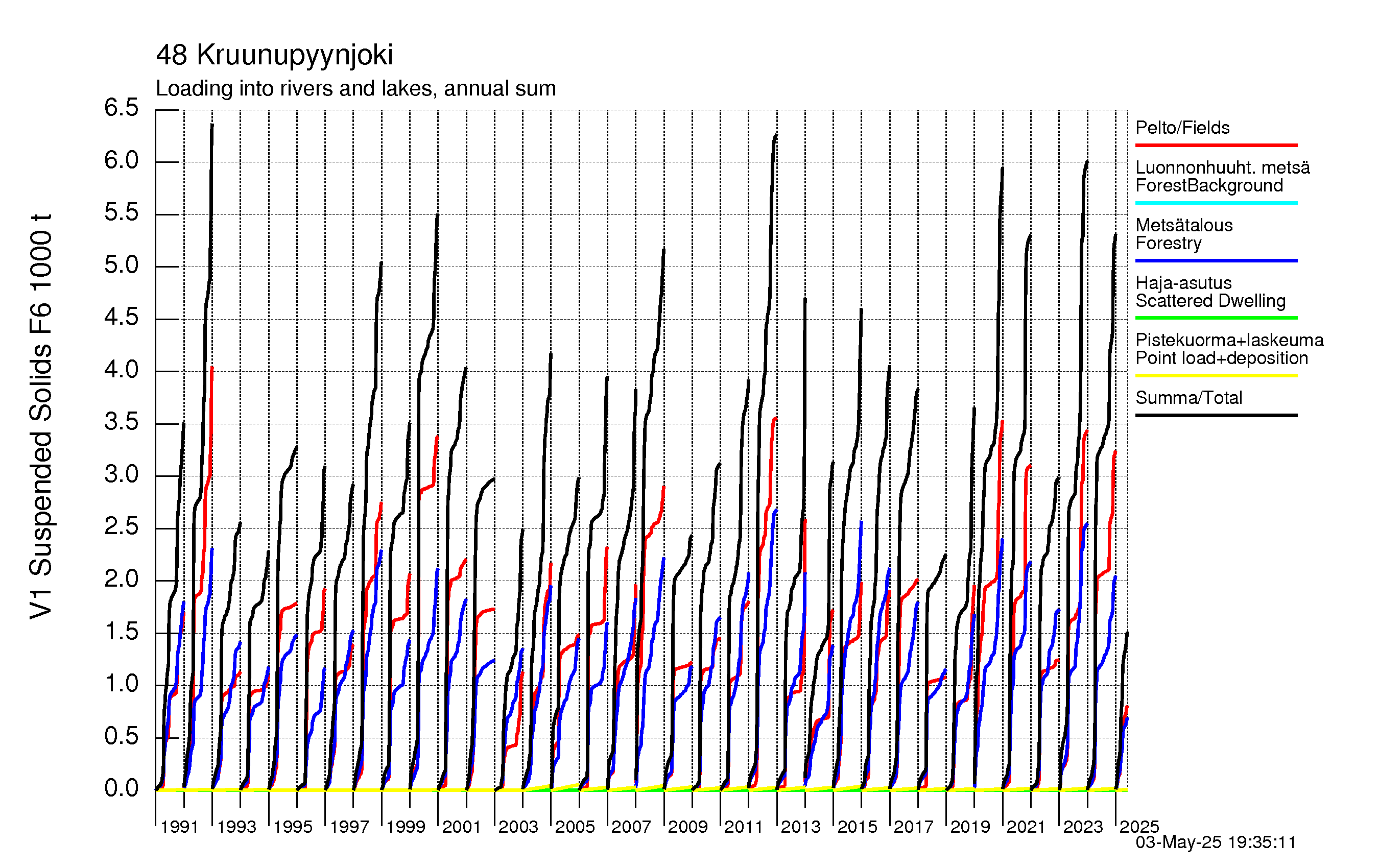The width and height of the screenshot is (1379, 868).
Task: Click the x-axis year label 2019
Action: pos(970,827)
